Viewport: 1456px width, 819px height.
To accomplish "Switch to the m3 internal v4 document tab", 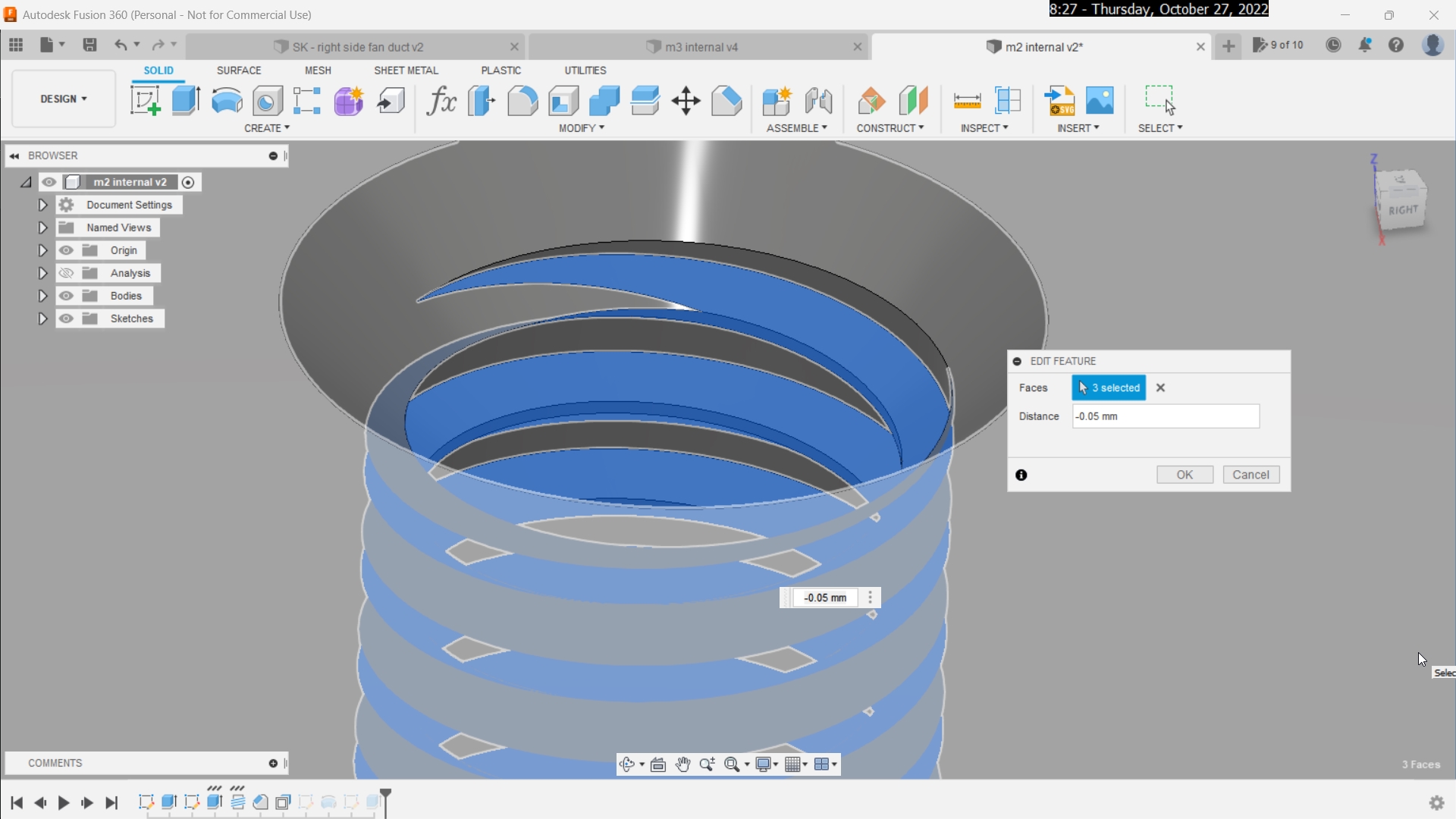I will (x=698, y=46).
